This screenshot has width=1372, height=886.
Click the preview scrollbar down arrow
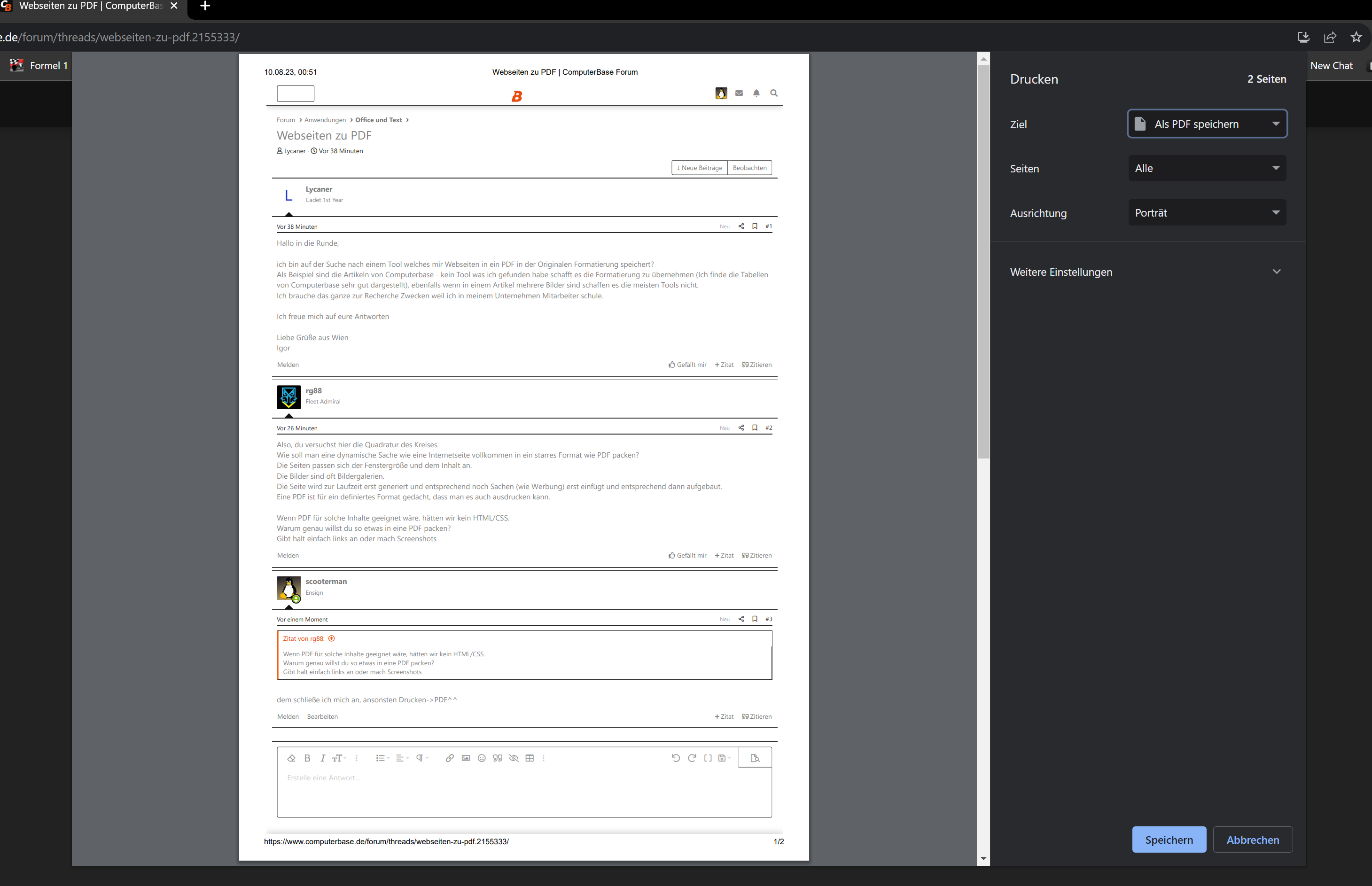(x=983, y=858)
